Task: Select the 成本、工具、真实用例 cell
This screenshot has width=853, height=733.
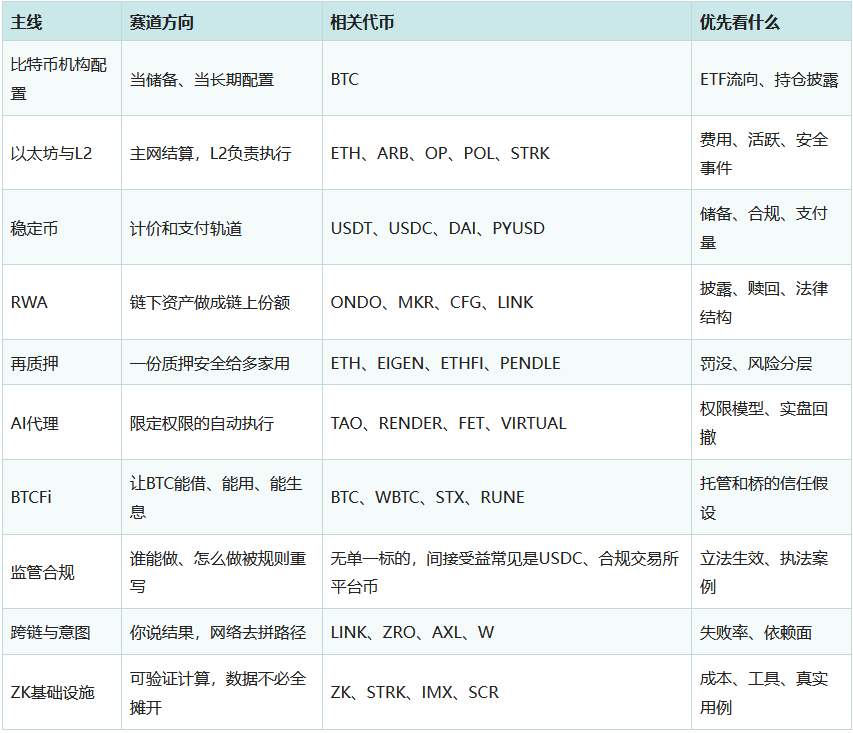Action: tap(771, 692)
